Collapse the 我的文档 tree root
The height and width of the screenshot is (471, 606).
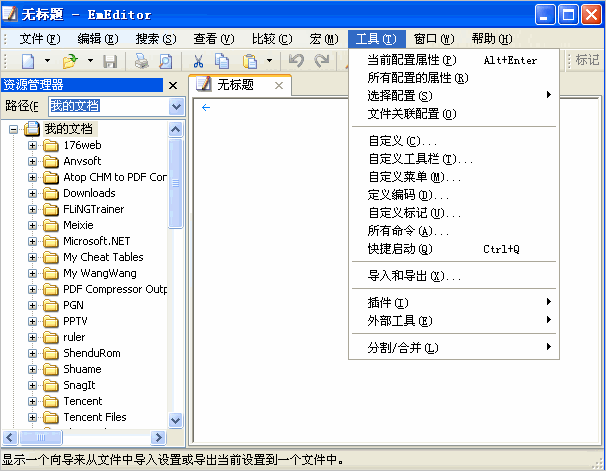pos(14,129)
